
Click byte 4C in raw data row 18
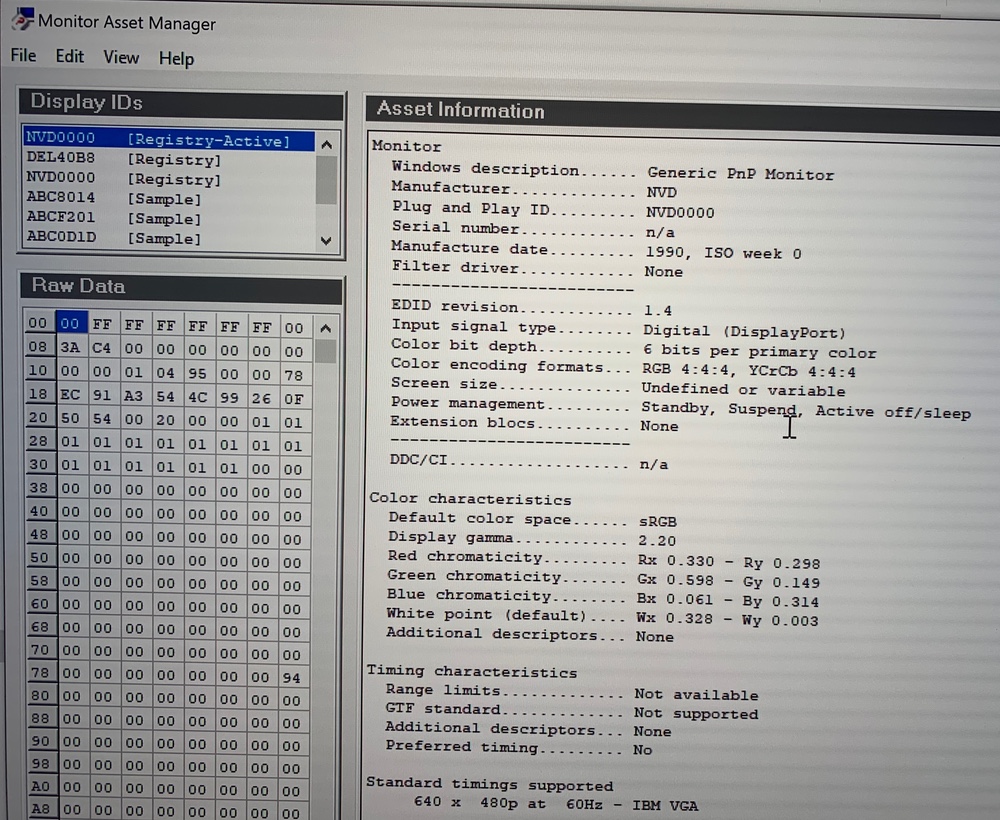pos(198,397)
